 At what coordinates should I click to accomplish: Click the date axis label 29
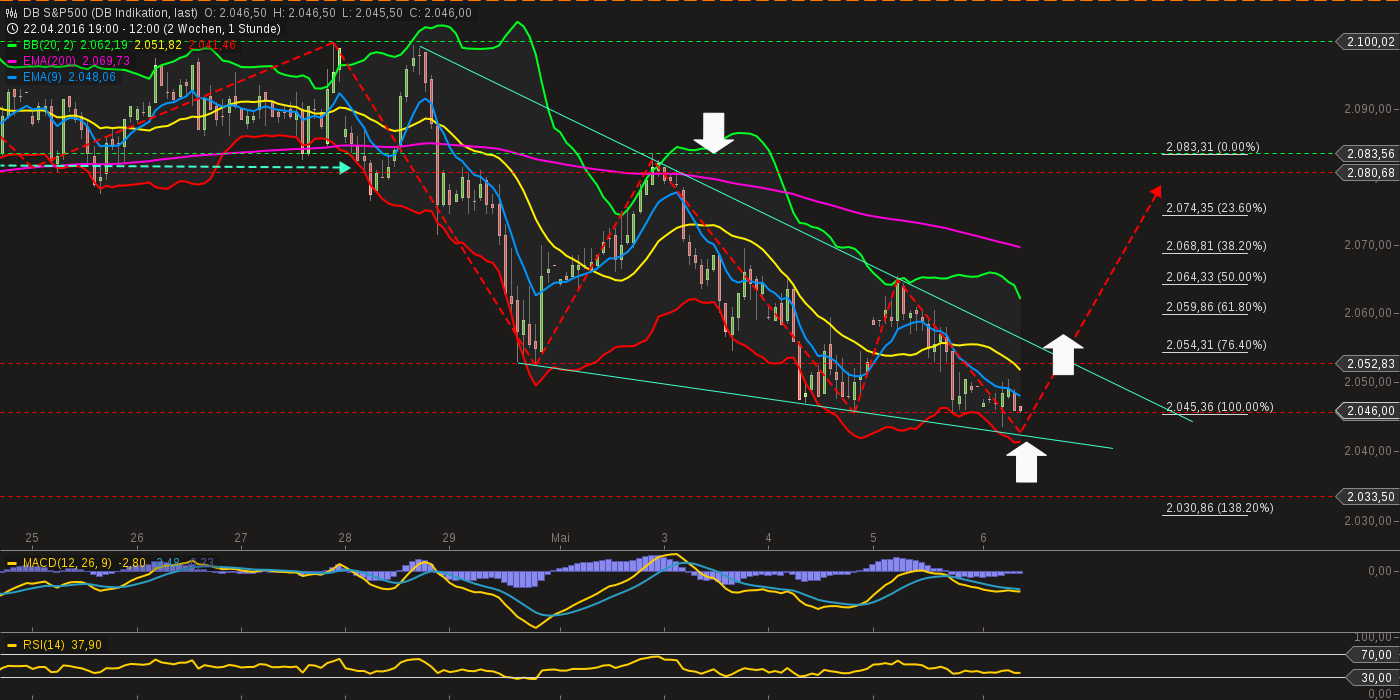(449, 538)
